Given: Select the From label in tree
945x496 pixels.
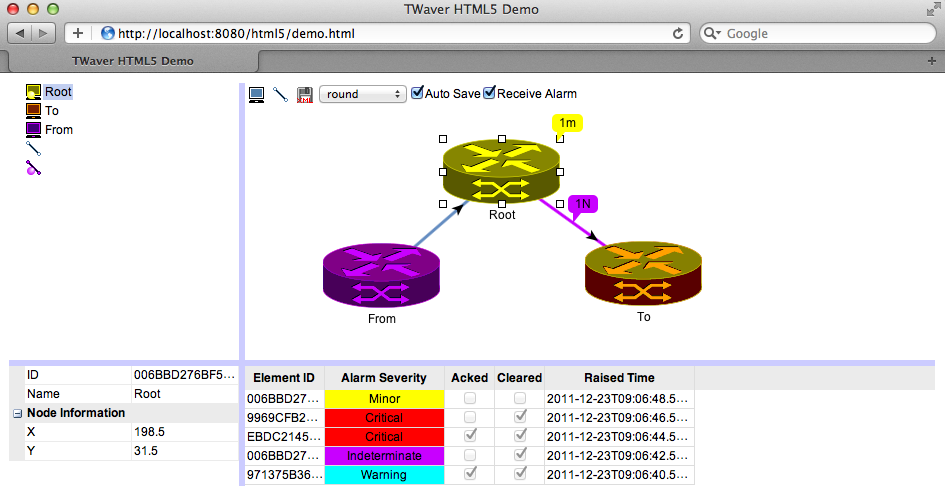Looking at the screenshot, I should pyautogui.click(x=58, y=130).
